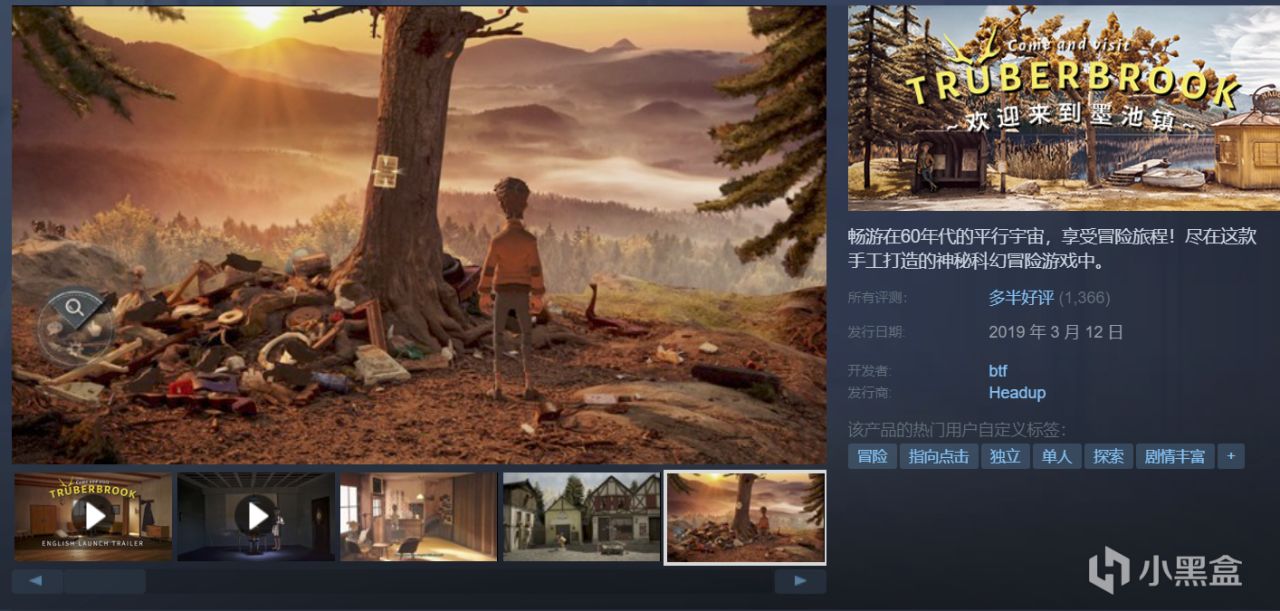Screen dimensions: 1280x611
Task: Select the 剧情丰富 tag
Action: point(1175,457)
